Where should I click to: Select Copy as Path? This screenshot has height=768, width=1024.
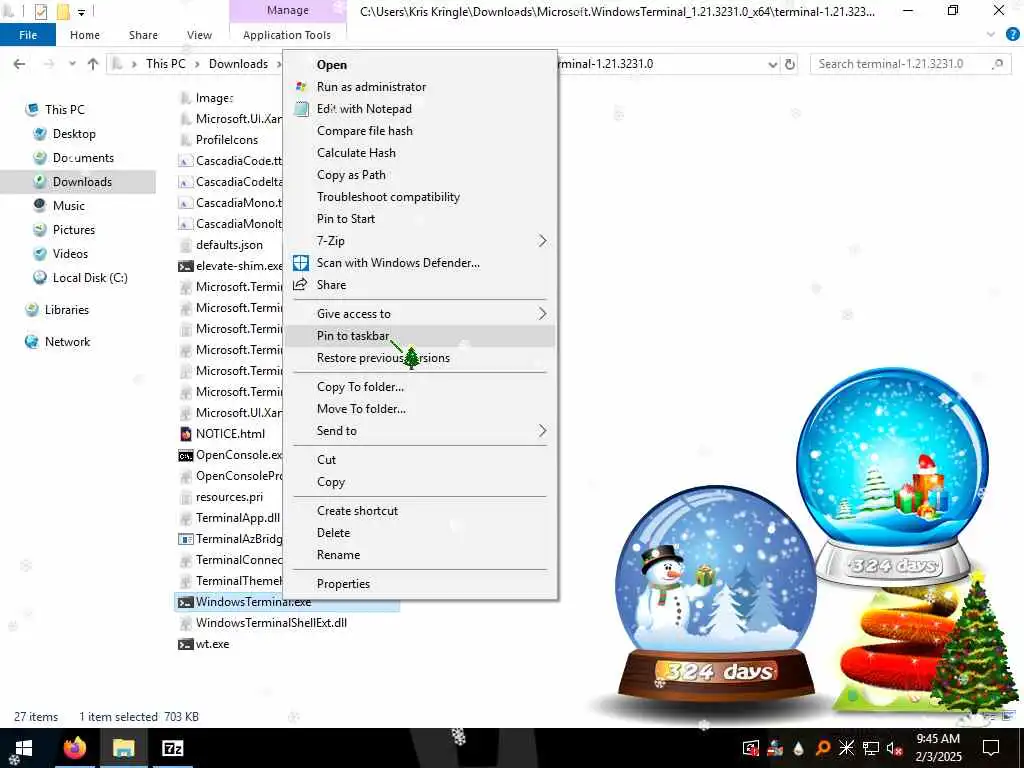pyautogui.click(x=421, y=175)
